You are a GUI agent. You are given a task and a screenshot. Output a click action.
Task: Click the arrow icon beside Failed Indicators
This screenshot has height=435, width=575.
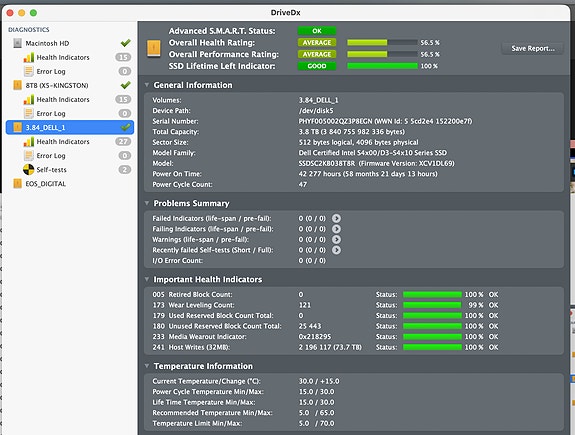(336, 218)
